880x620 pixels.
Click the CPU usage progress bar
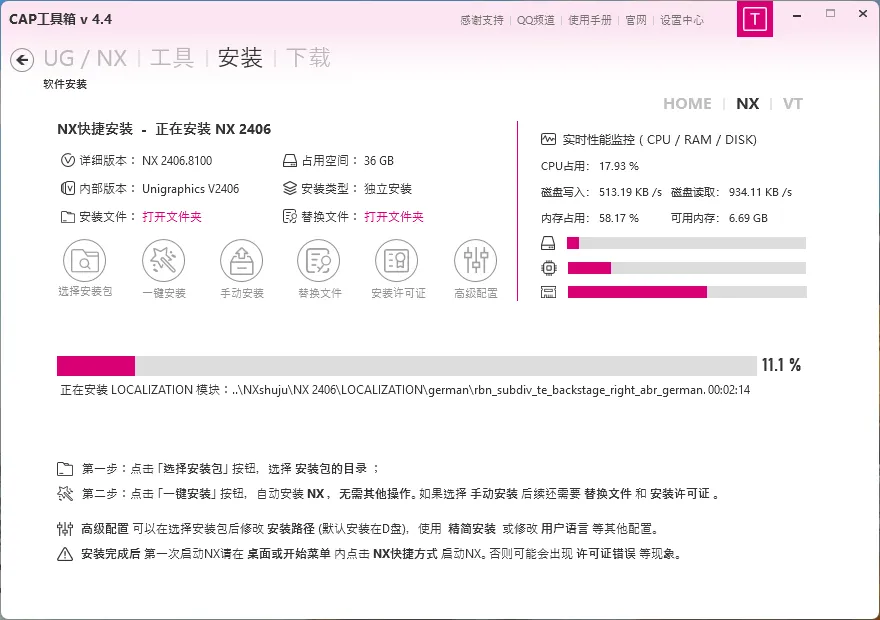tap(686, 268)
